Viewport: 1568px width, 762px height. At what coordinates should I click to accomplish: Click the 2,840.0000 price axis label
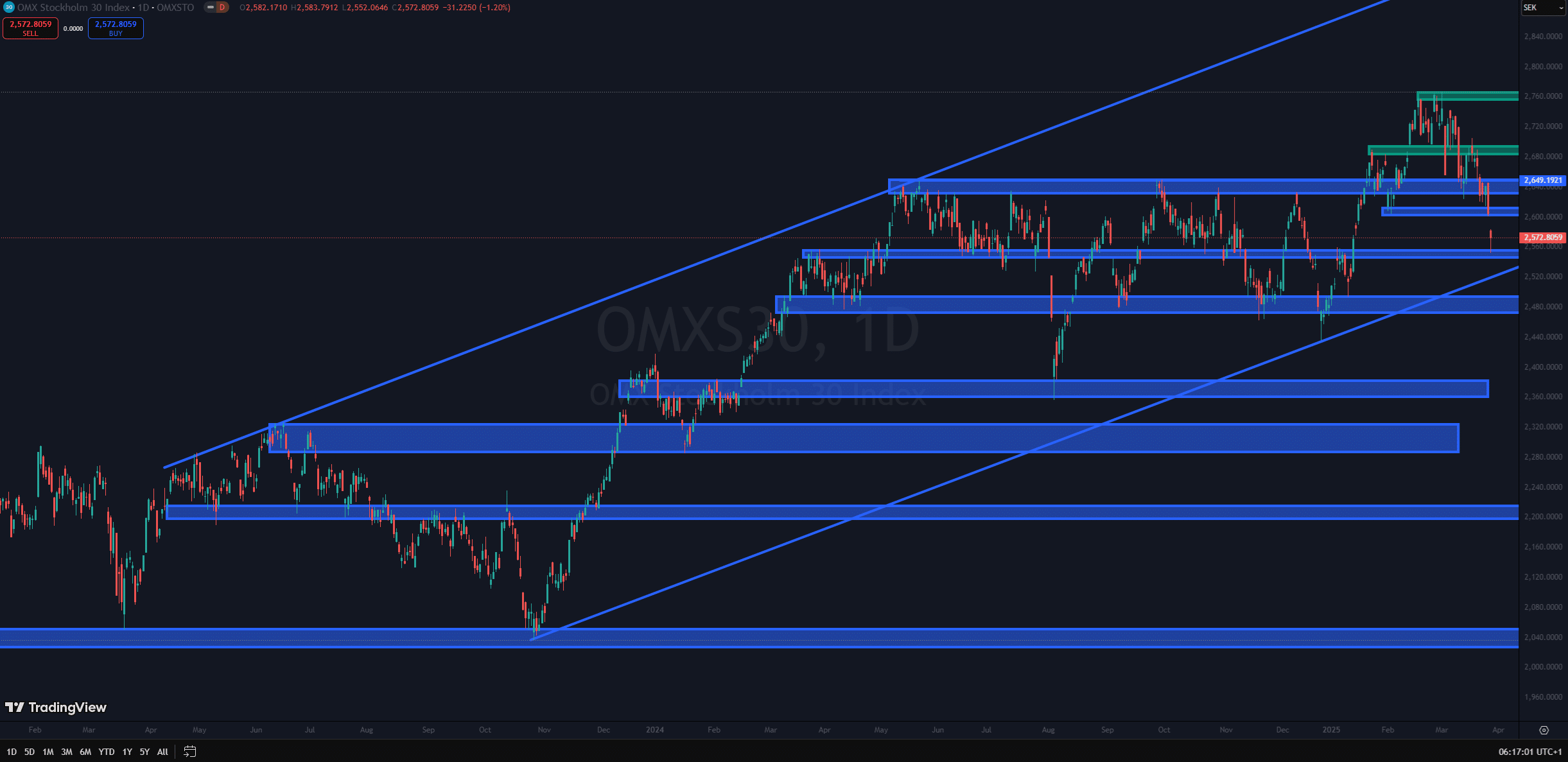coord(1543,37)
